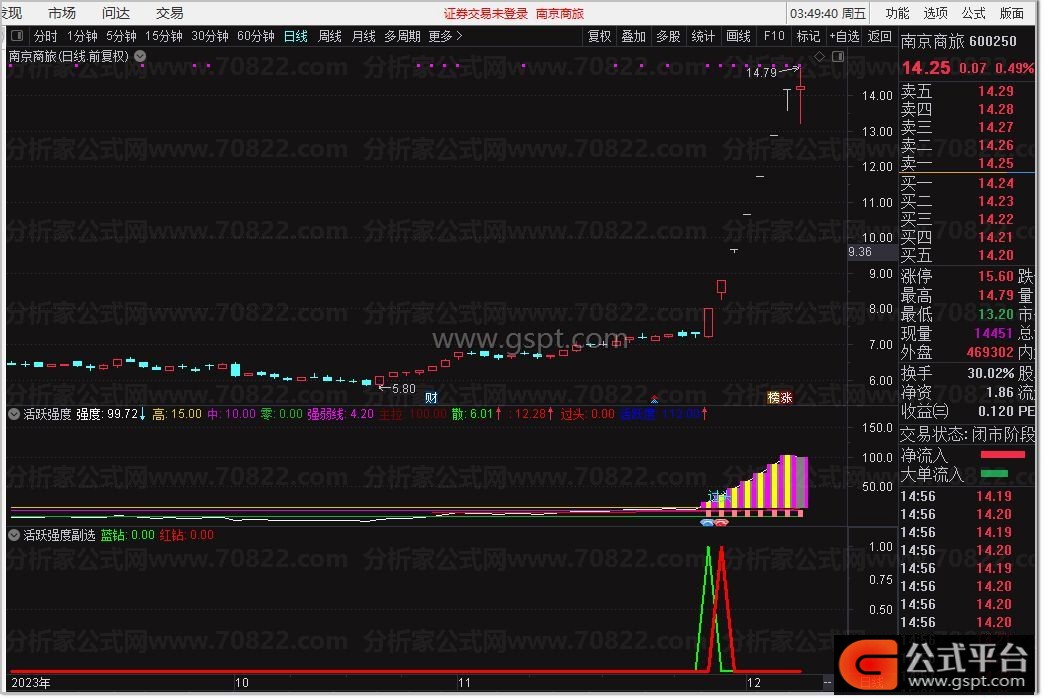Click the 证券交易未登录 login link

tap(485, 13)
